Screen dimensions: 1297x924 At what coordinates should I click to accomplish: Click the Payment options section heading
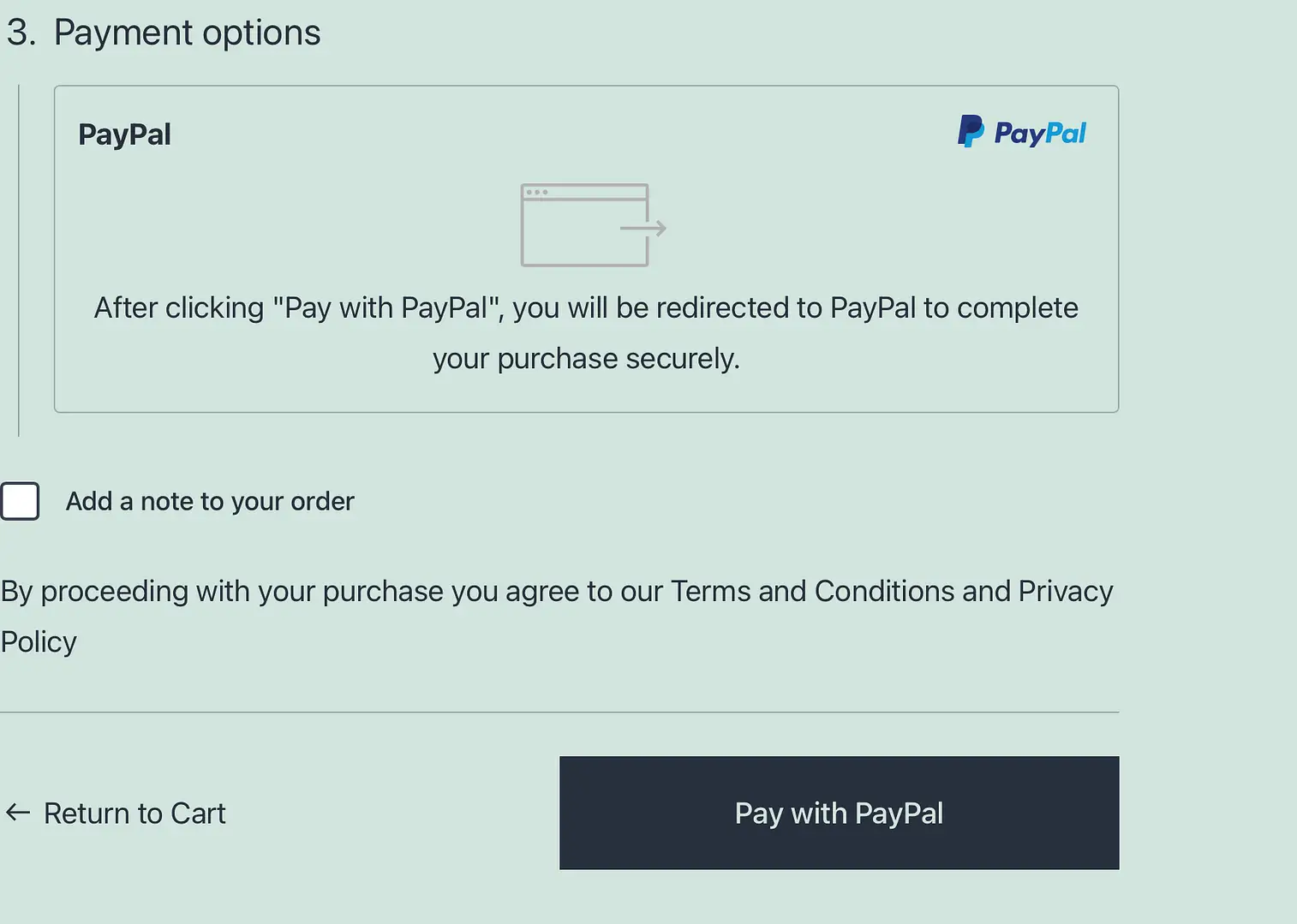(164, 33)
